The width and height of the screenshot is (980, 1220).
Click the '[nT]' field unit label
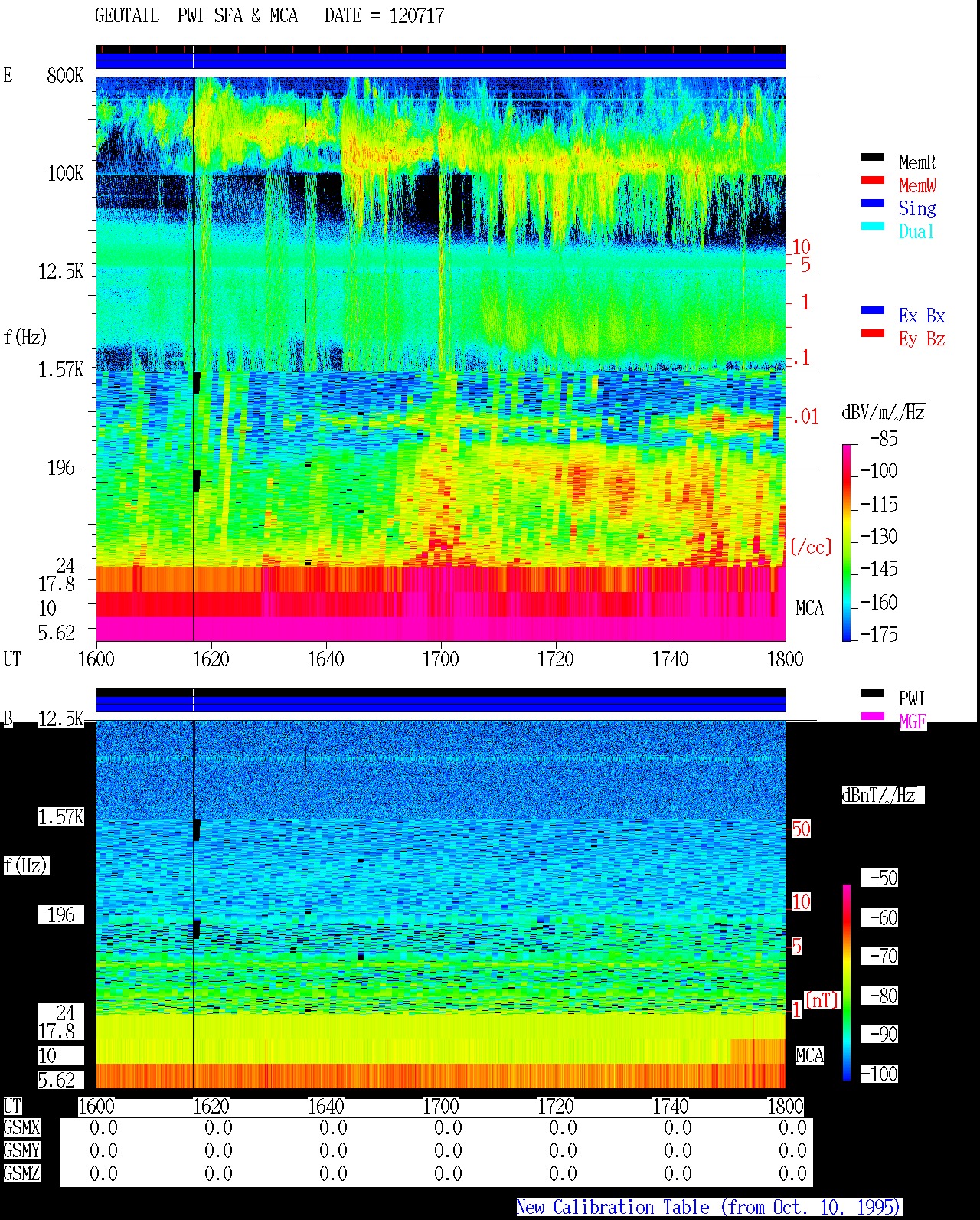coord(822,1000)
